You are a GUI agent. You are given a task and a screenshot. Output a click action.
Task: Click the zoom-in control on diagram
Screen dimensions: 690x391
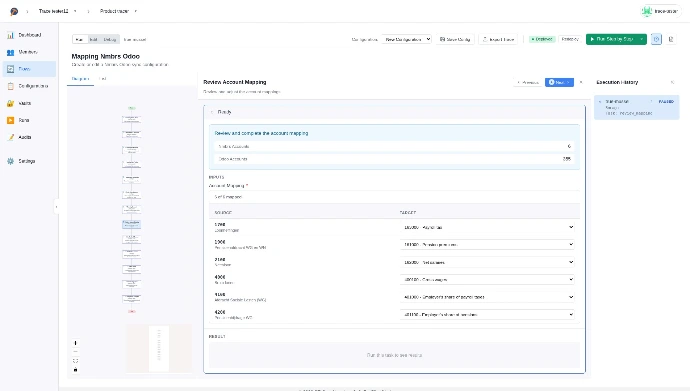point(75,343)
